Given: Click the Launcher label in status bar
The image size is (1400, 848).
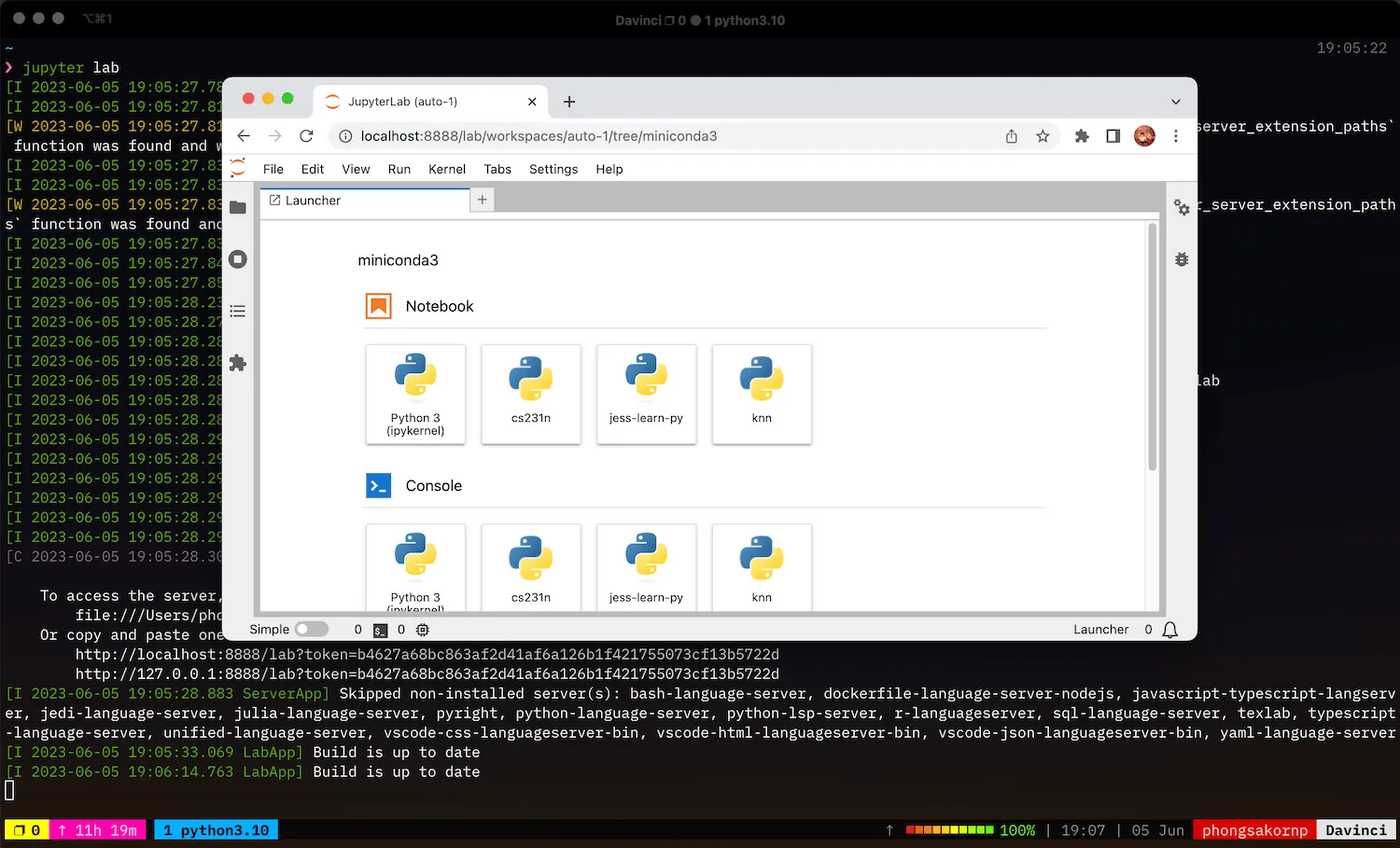Looking at the screenshot, I should coord(1101,630).
